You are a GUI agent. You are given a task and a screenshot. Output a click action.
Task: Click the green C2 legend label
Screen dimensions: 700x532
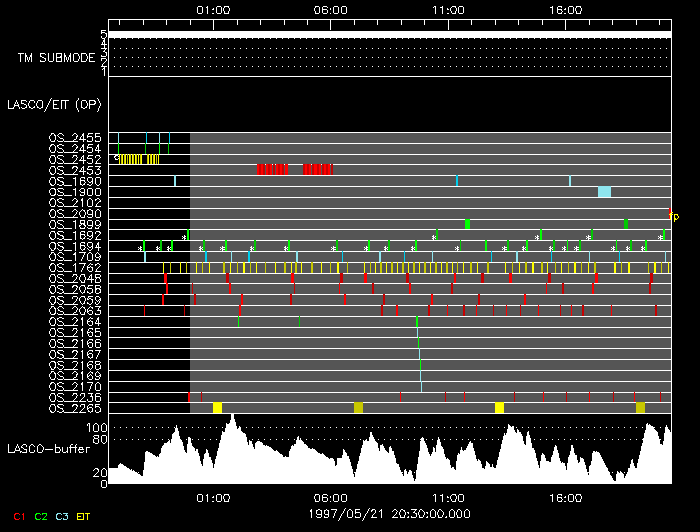click(x=41, y=516)
